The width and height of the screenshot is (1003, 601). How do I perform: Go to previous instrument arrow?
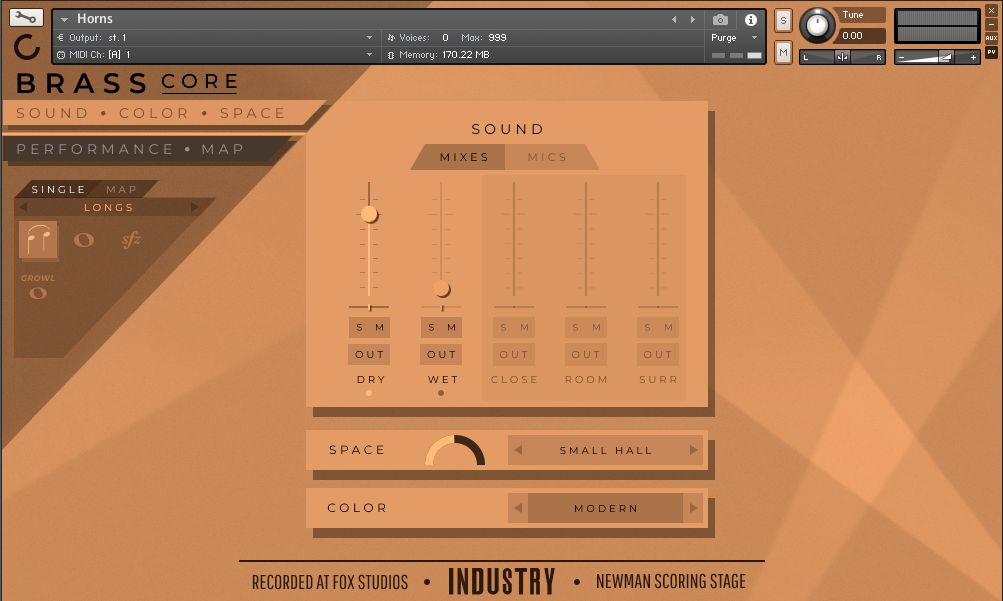point(674,20)
